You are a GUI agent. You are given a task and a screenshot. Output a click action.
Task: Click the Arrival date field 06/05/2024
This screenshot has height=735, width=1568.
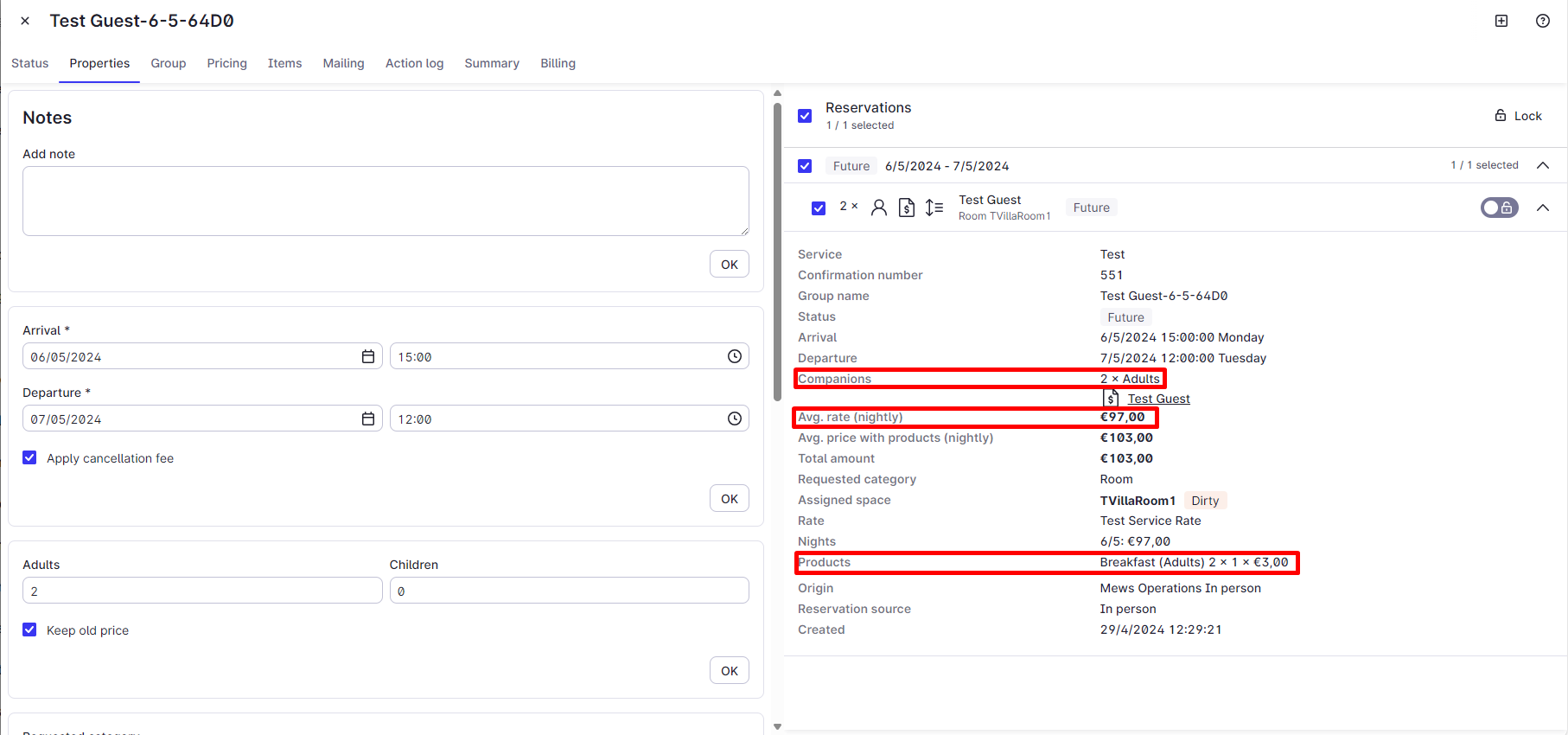(x=202, y=356)
